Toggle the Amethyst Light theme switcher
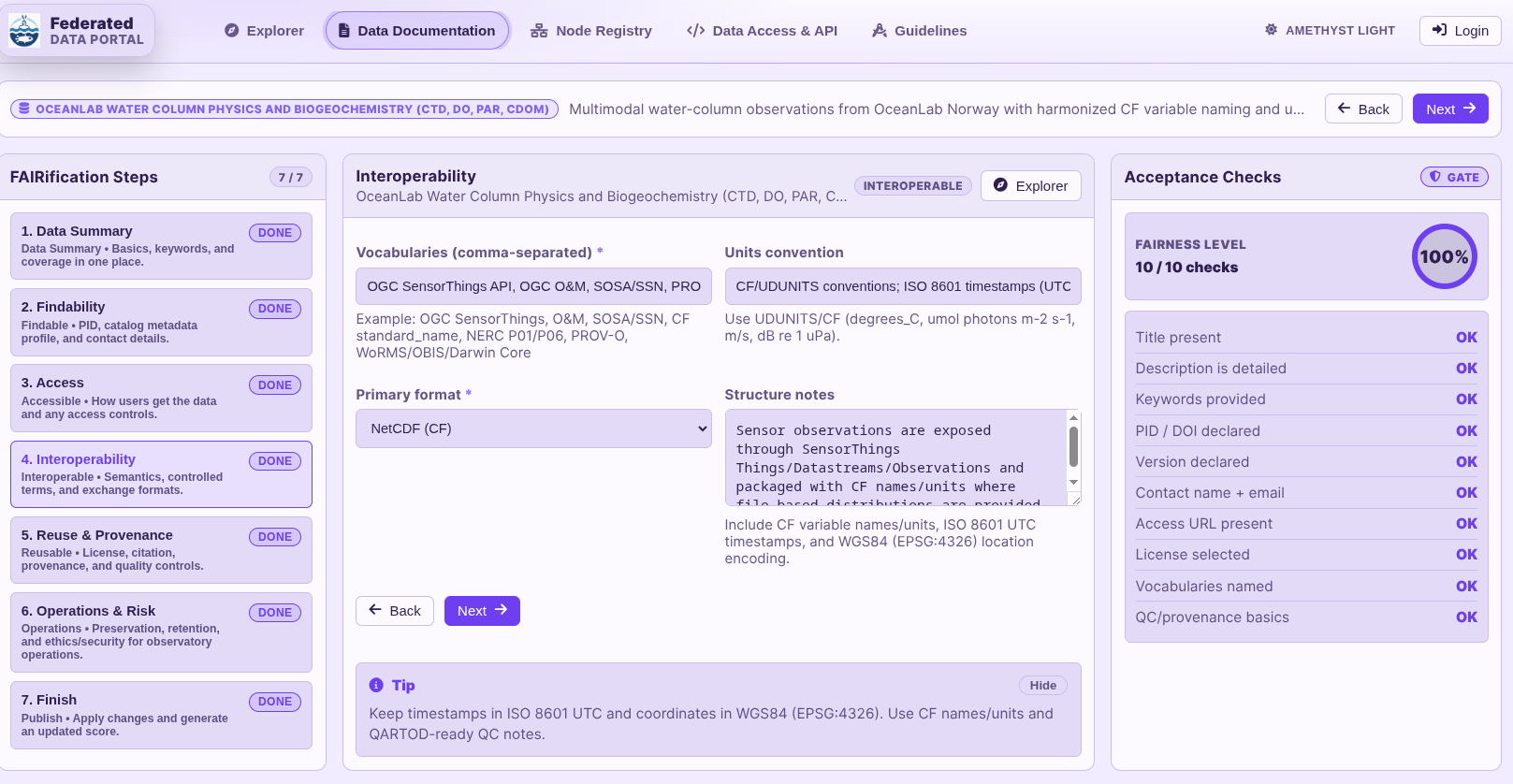The height and width of the screenshot is (784, 1513). point(1330,31)
